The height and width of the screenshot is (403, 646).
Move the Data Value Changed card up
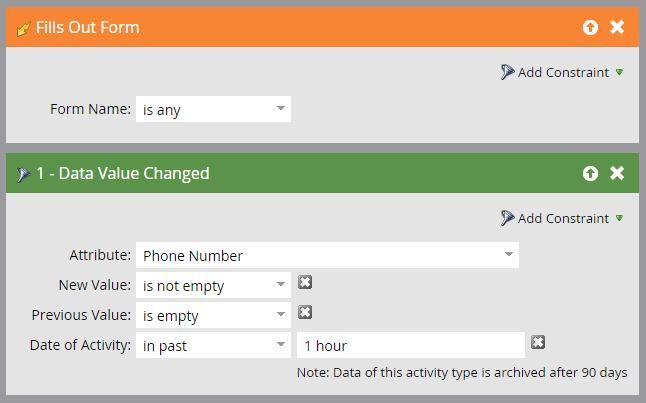click(x=590, y=173)
